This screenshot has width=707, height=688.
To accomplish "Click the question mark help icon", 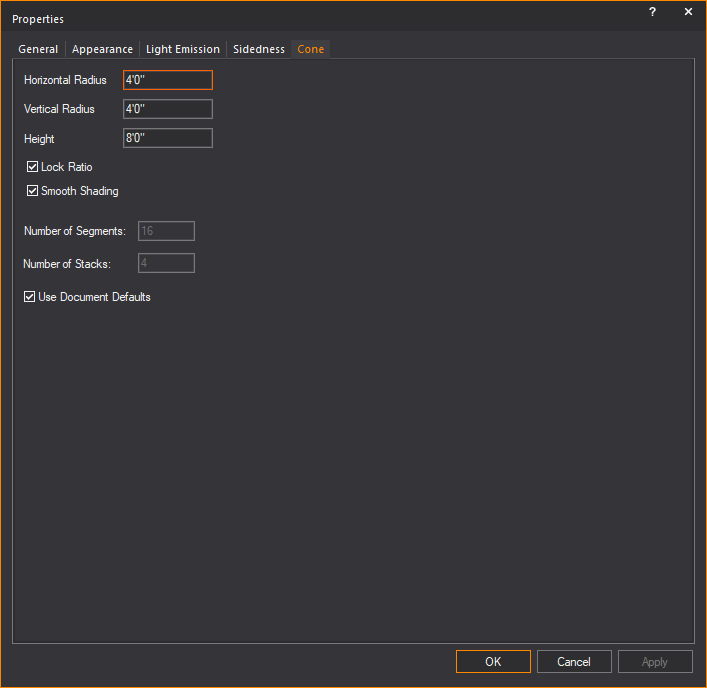I will (x=652, y=12).
